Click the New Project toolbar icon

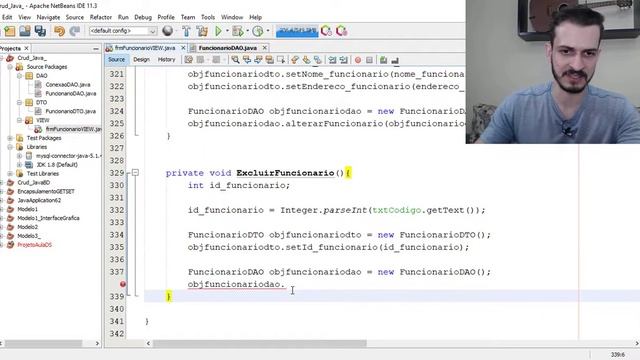9,31
